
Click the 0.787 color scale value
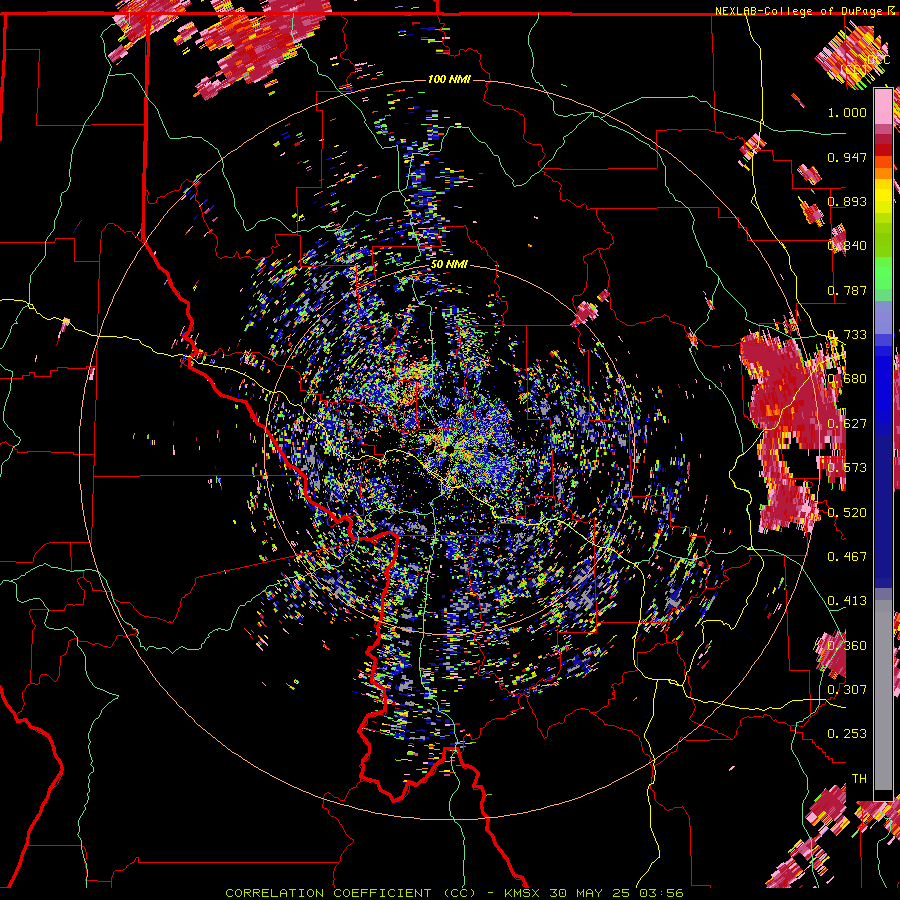click(x=847, y=290)
